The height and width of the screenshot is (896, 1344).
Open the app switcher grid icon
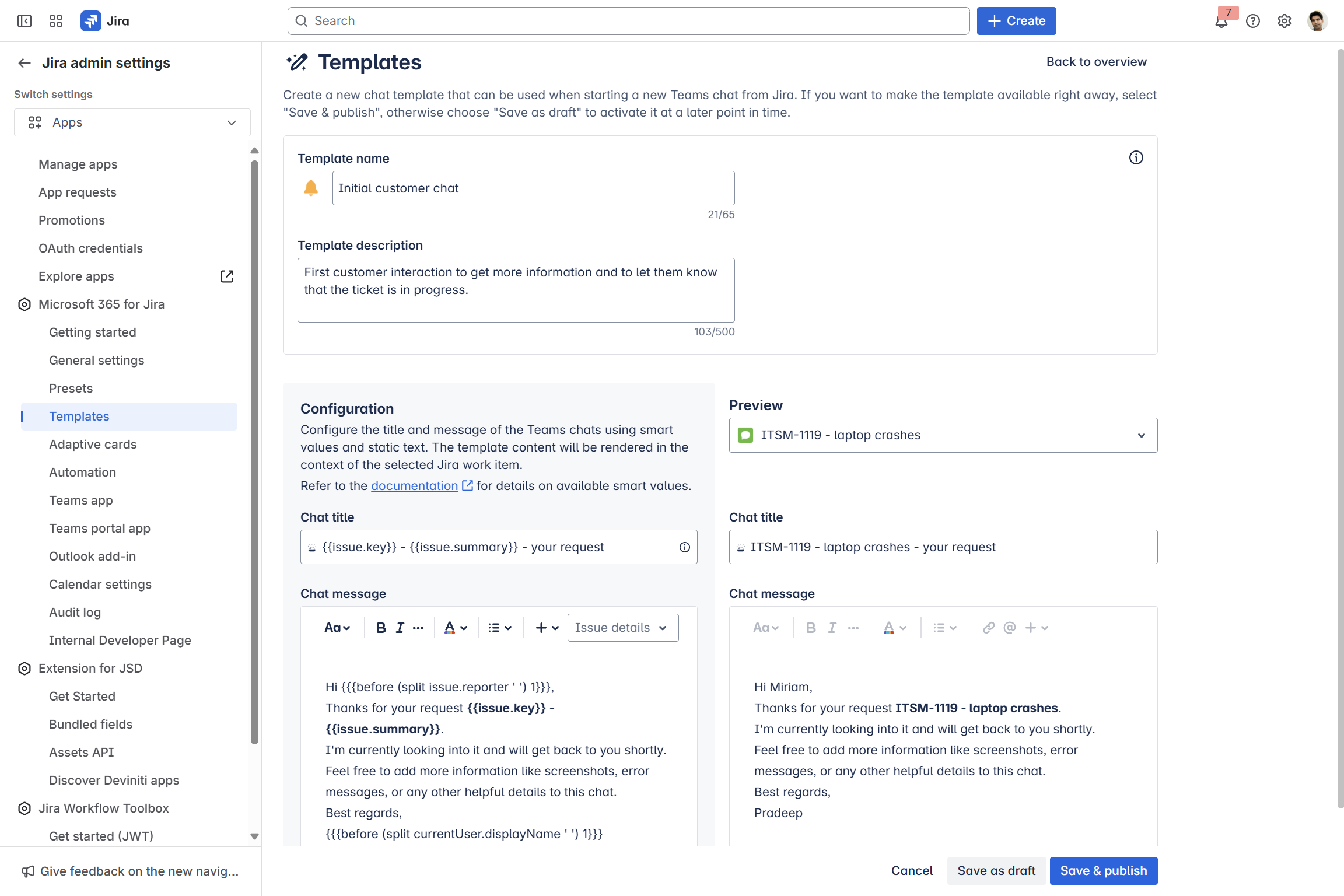pyautogui.click(x=56, y=21)
